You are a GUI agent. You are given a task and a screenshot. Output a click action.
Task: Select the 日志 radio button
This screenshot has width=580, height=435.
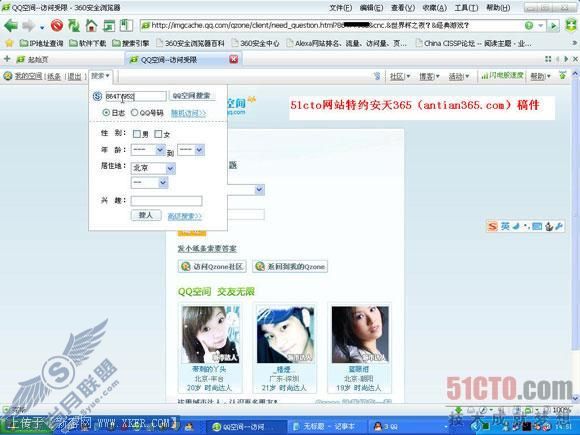pyautogui.click(x=106, y=112)
